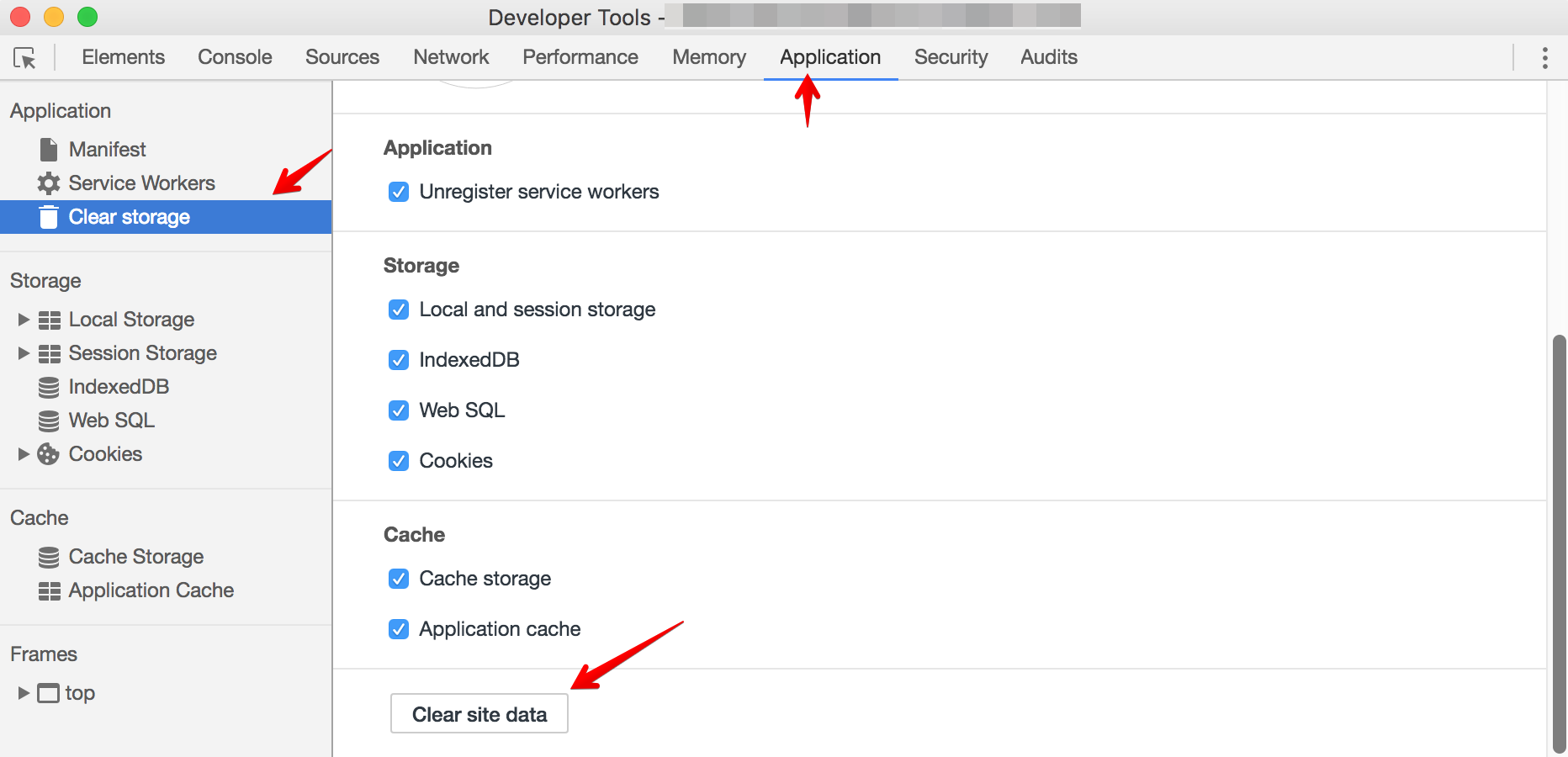Expand the Session Storage tree

tap(22, 352)
